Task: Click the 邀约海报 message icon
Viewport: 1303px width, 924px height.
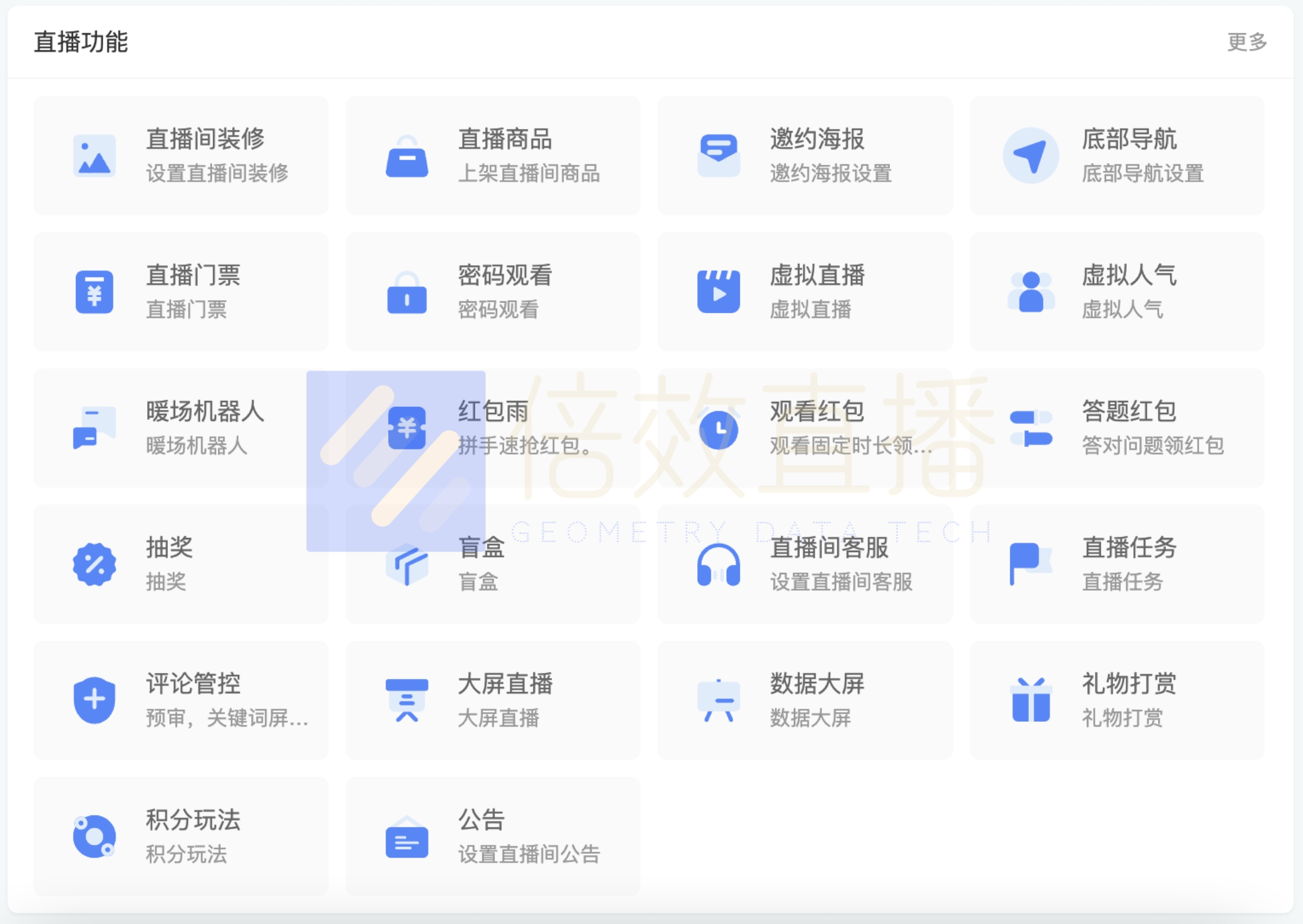Action: (x=719, y=156)
